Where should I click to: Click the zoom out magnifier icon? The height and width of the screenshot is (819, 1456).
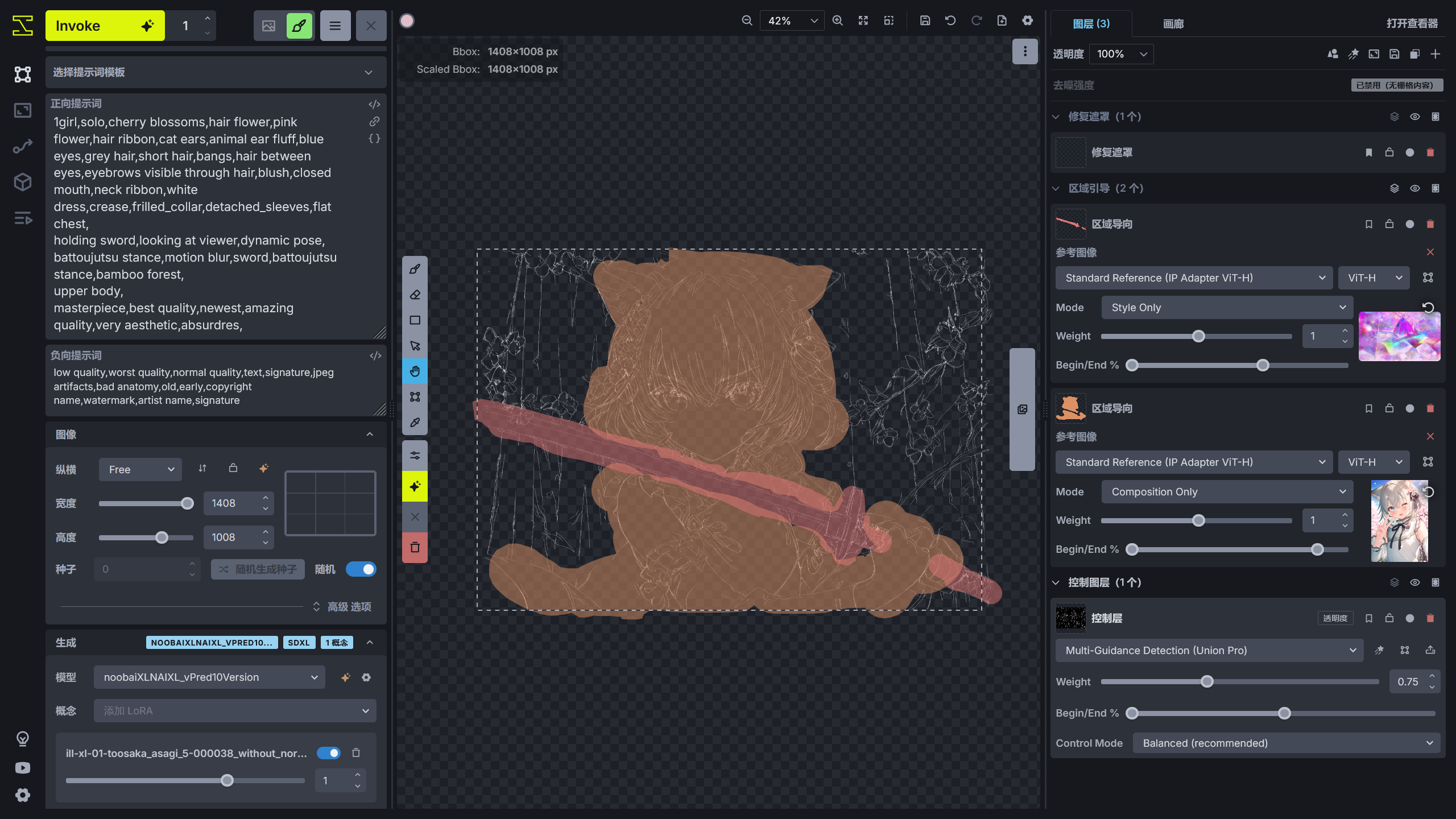point(747,20)
